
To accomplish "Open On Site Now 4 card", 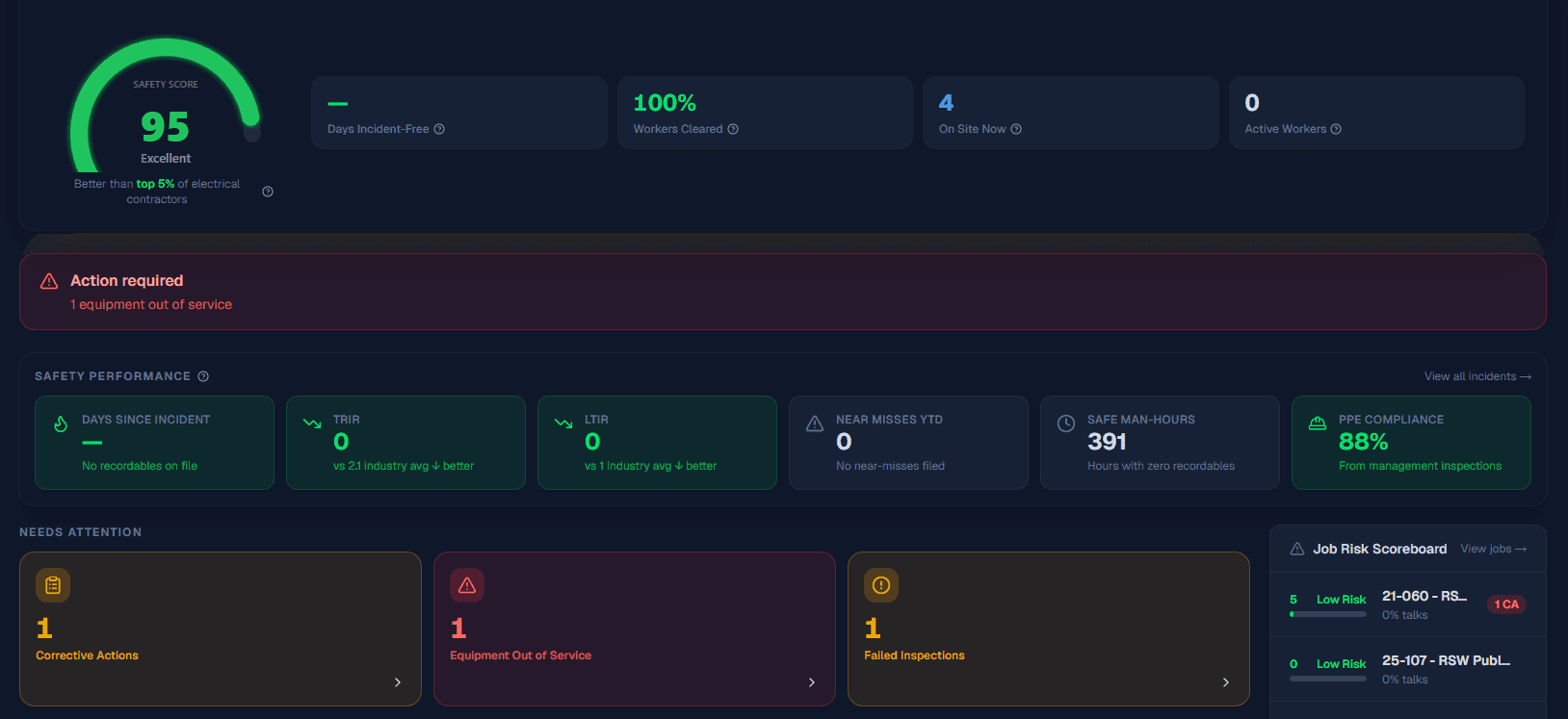I will pos(1071,113).
